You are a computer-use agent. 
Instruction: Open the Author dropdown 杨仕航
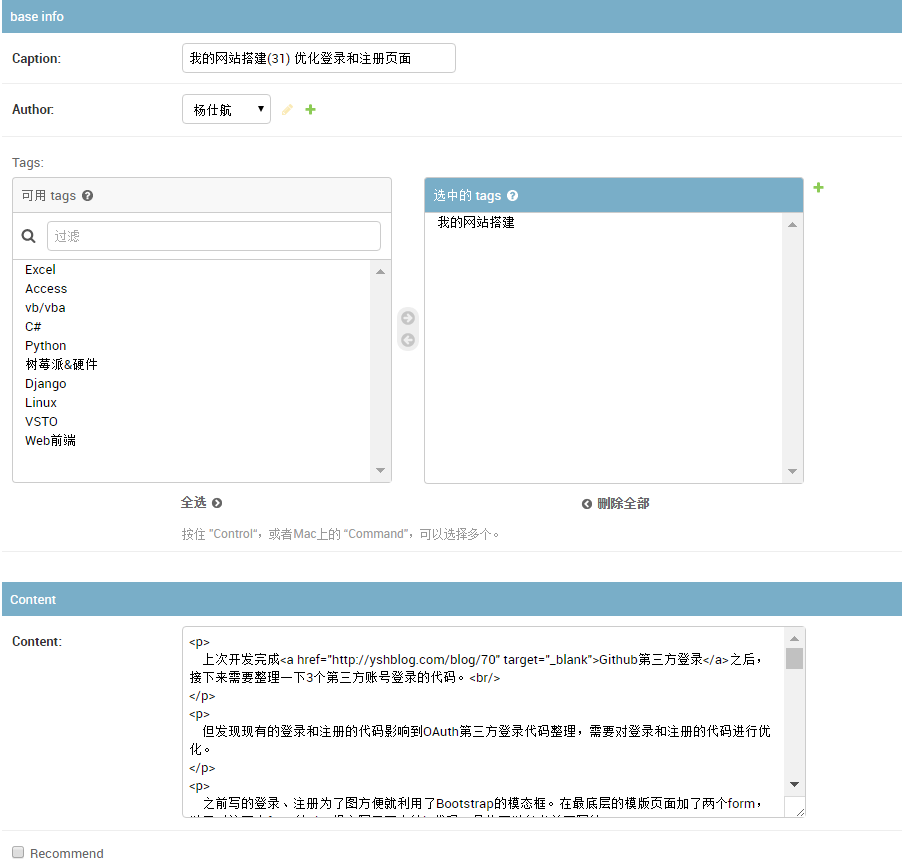tap(226, 109)
